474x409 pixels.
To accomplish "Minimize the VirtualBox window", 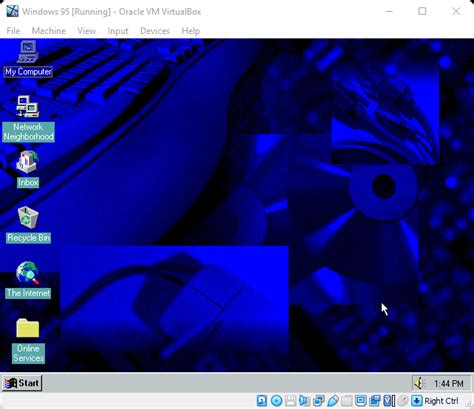I will tap(389, 11).
